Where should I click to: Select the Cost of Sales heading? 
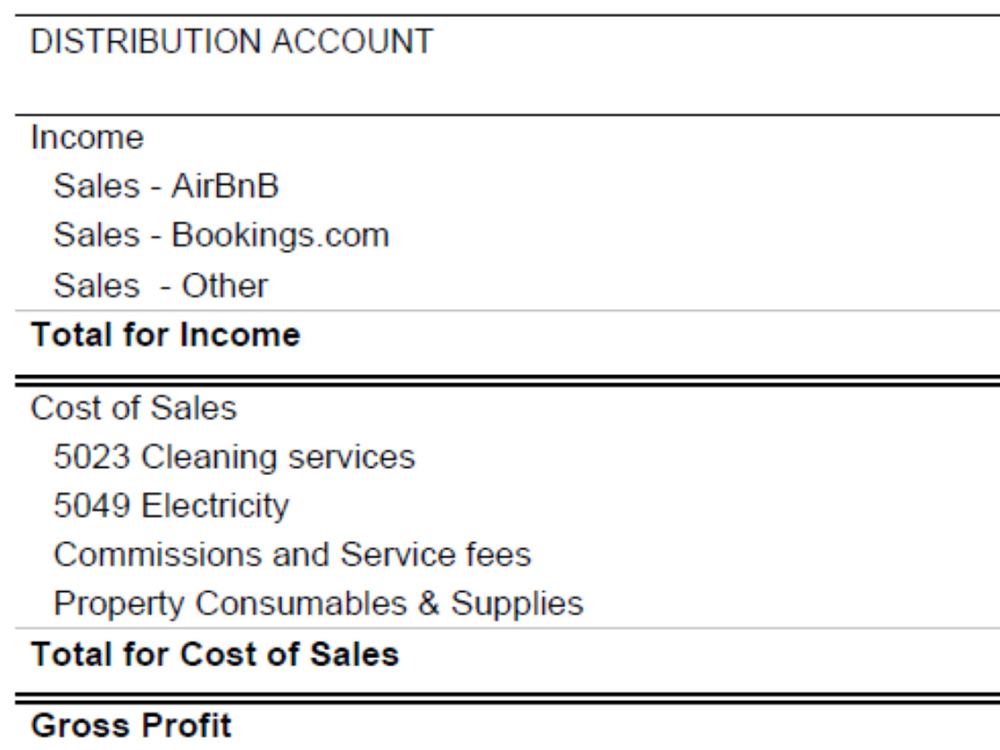(x=133, y=408)
